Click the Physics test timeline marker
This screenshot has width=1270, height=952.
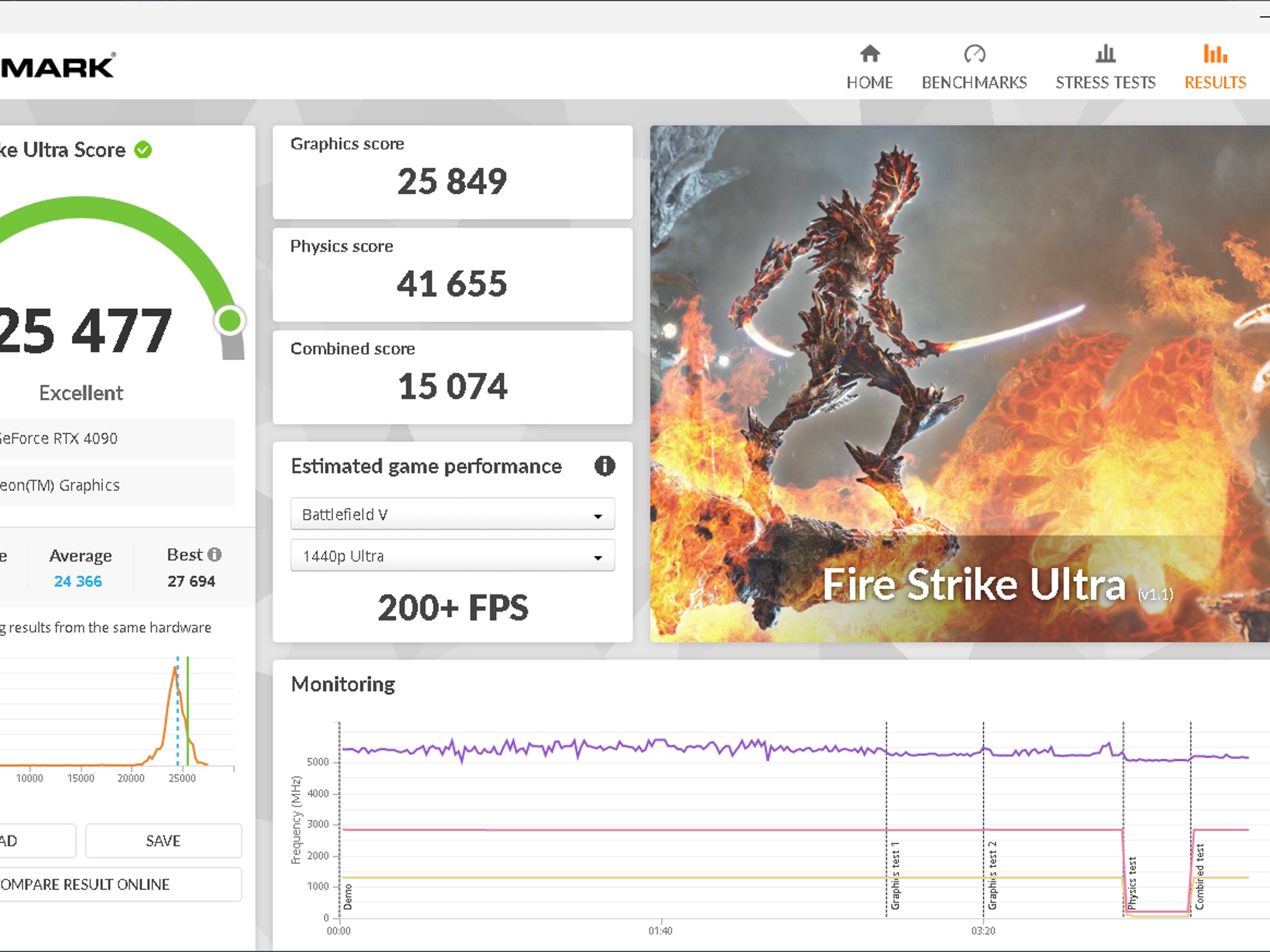click(1132, 883)
